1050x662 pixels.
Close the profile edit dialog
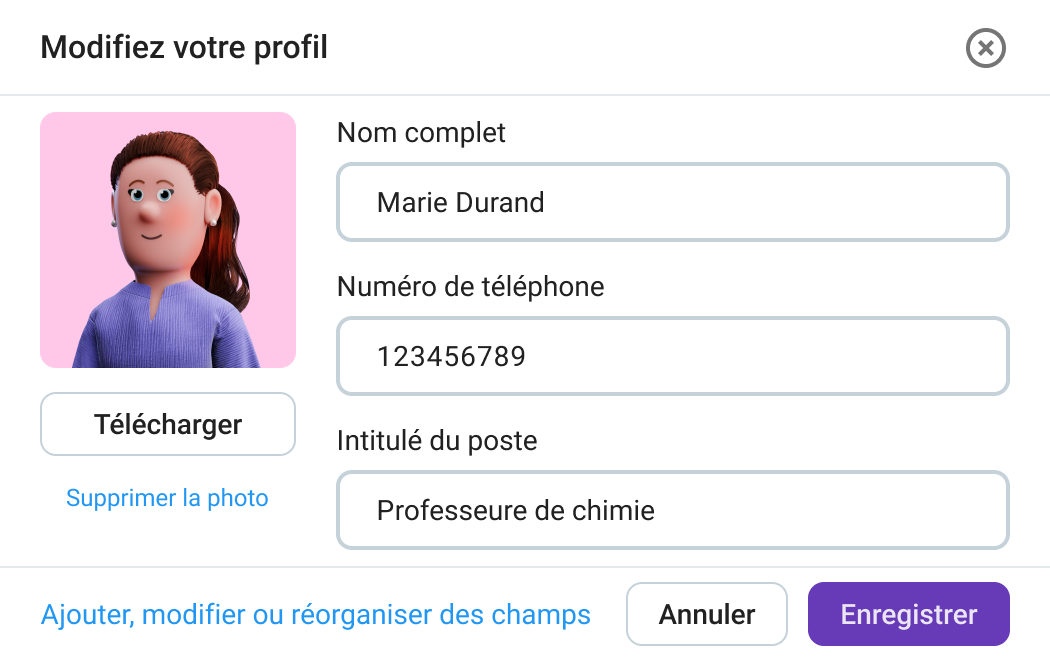coord(985,48)
